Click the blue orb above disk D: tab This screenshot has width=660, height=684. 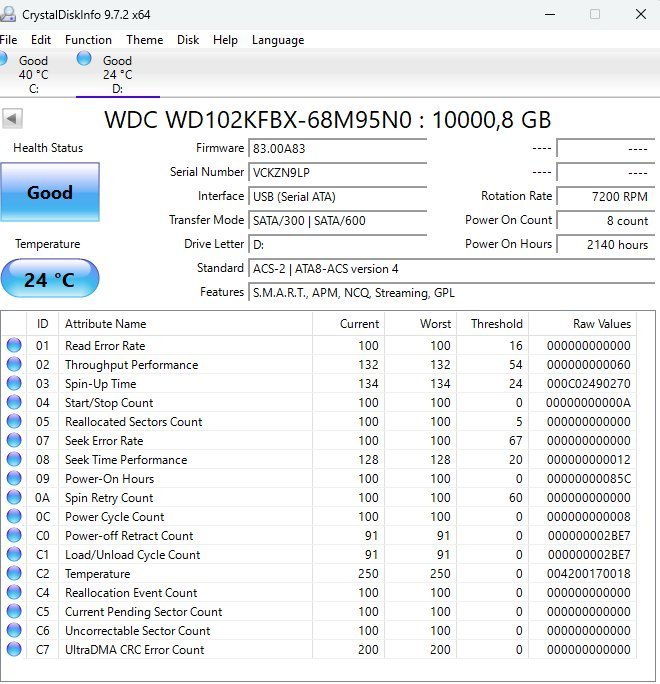[84, 59]
